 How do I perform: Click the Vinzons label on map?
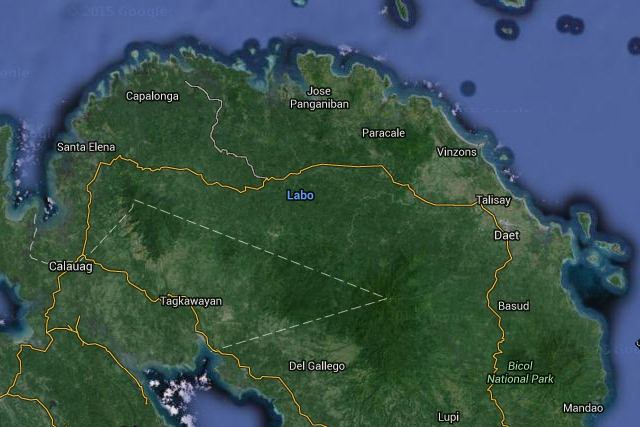456,152
